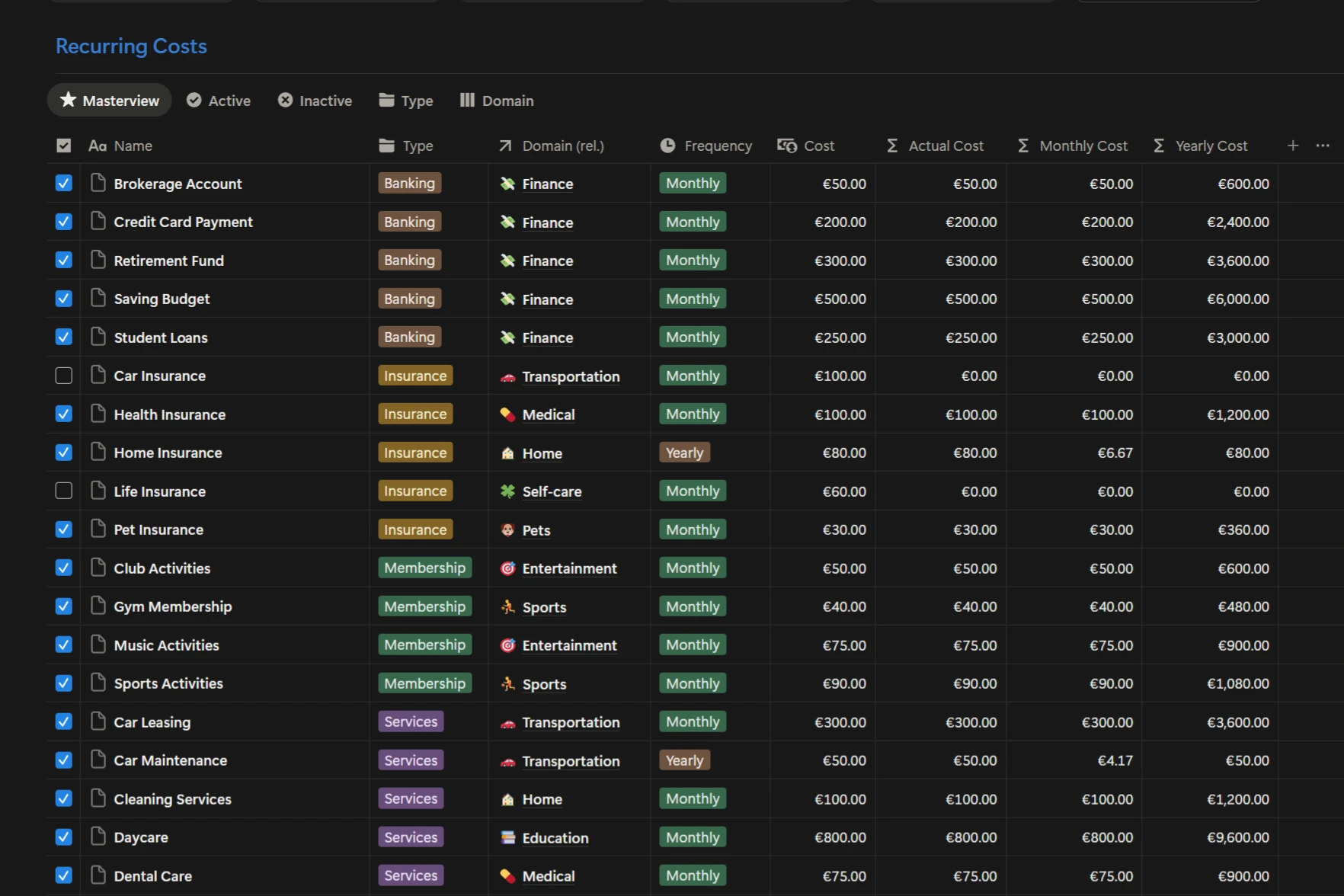The height and width of the screenshot is (896, 1344).
Task: Open the Finance link on Retirement Fund row
Action: pyautogui.click(x=547, y=260)
